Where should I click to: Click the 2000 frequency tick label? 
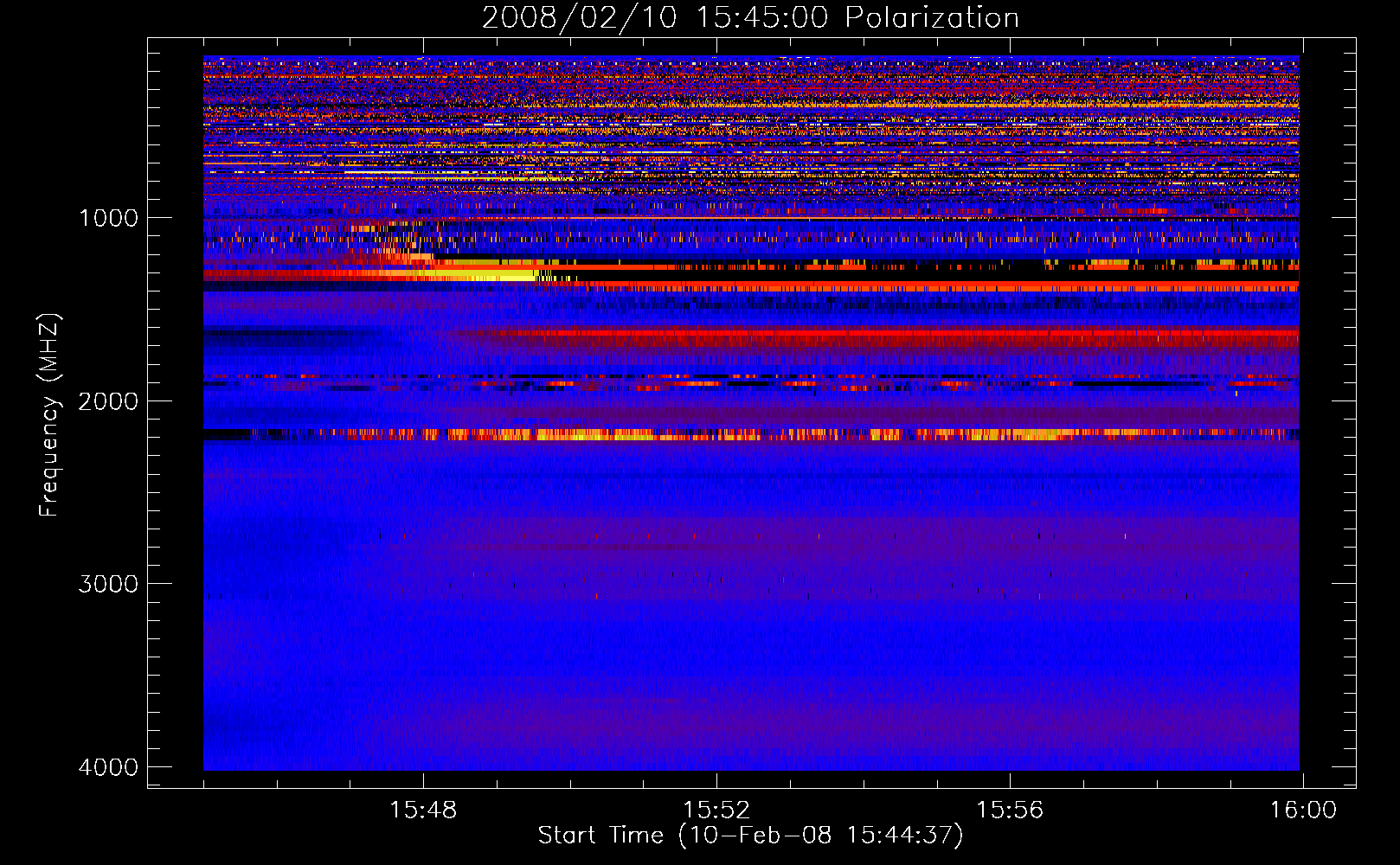[108, 401]
